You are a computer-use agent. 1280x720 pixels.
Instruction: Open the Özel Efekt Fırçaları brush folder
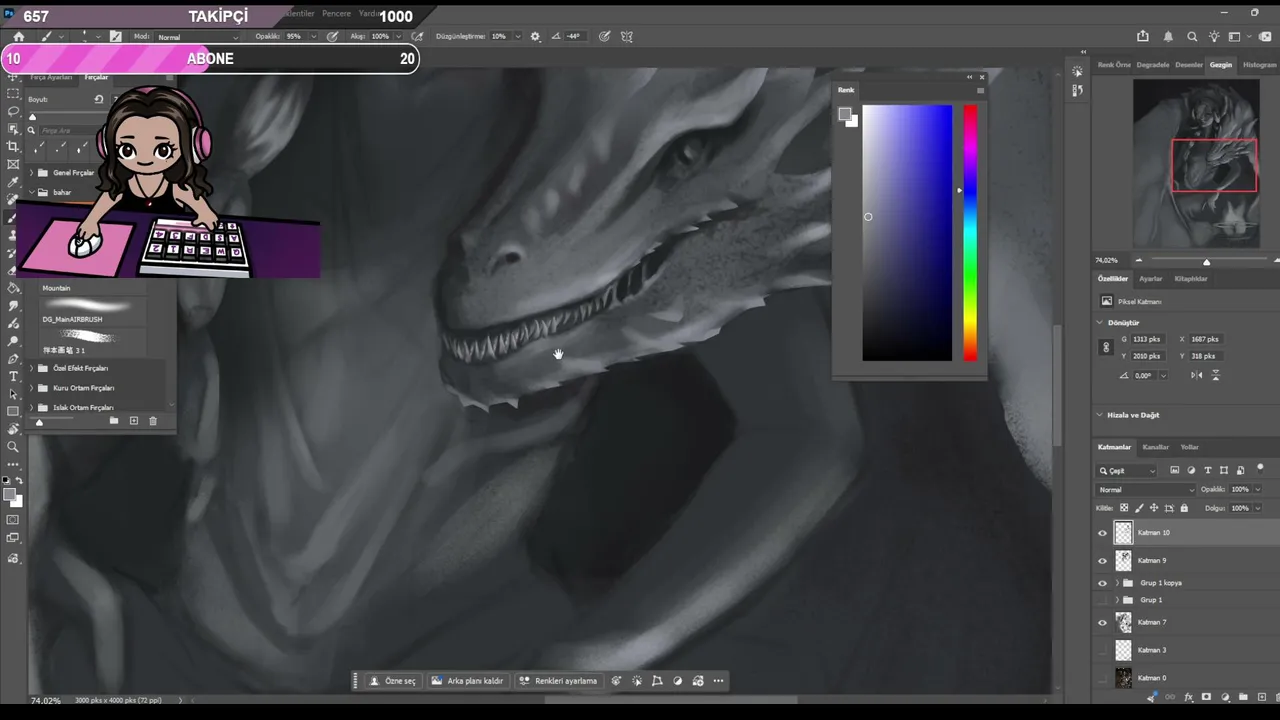coord(81,368)
